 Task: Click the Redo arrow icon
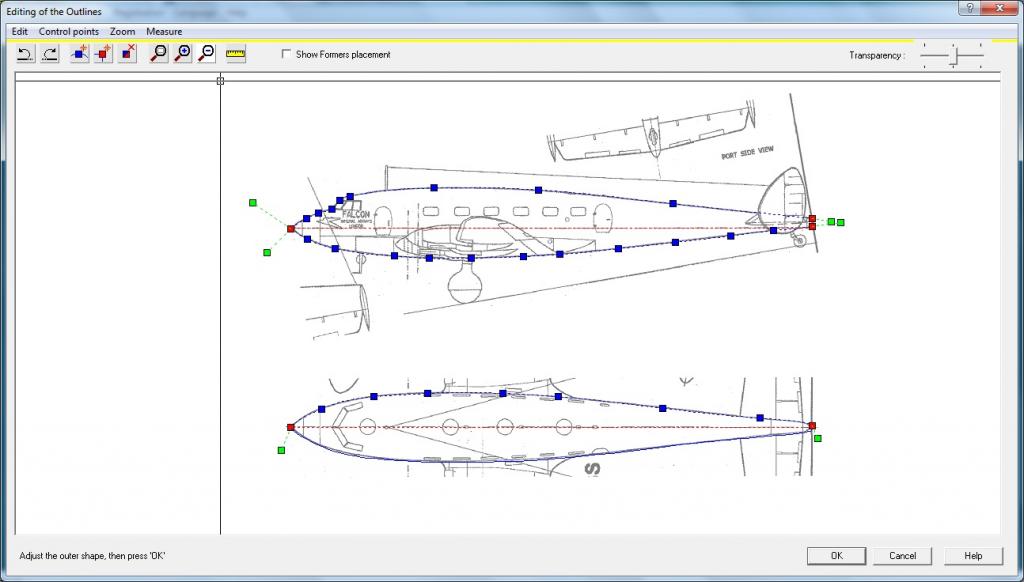click(50, 54)
